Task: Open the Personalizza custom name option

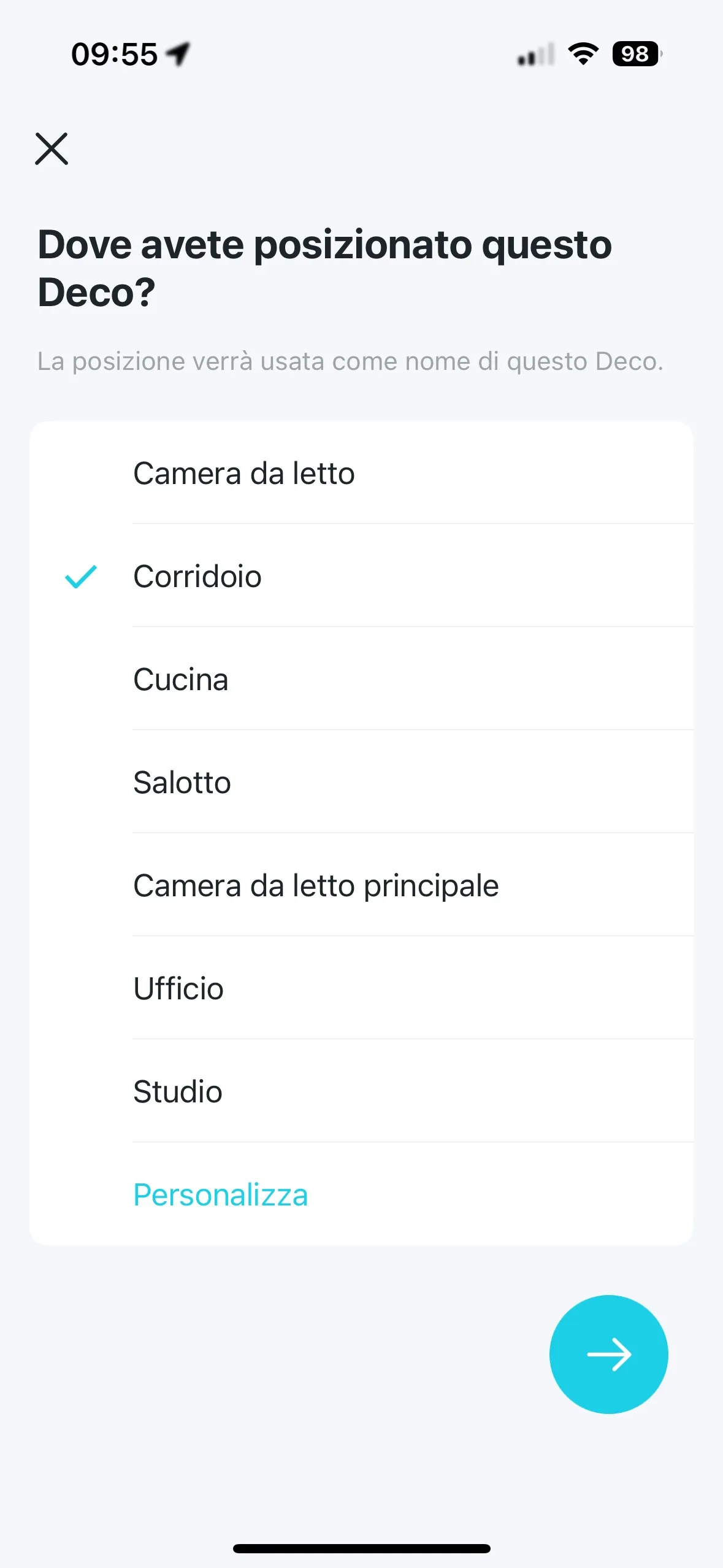Action: [x=221, y=1194]
